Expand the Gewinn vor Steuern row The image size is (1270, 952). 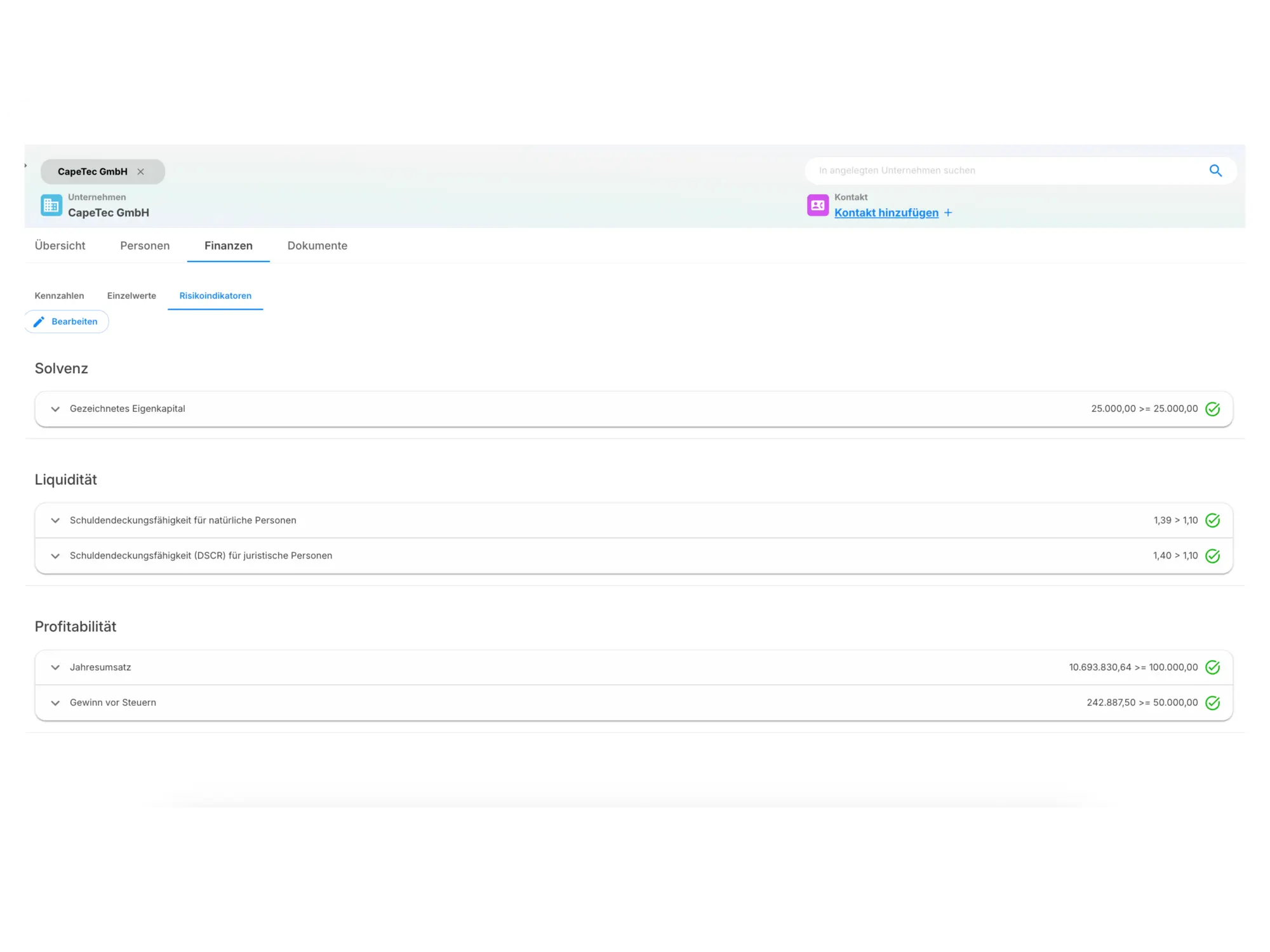coord(55,703)
